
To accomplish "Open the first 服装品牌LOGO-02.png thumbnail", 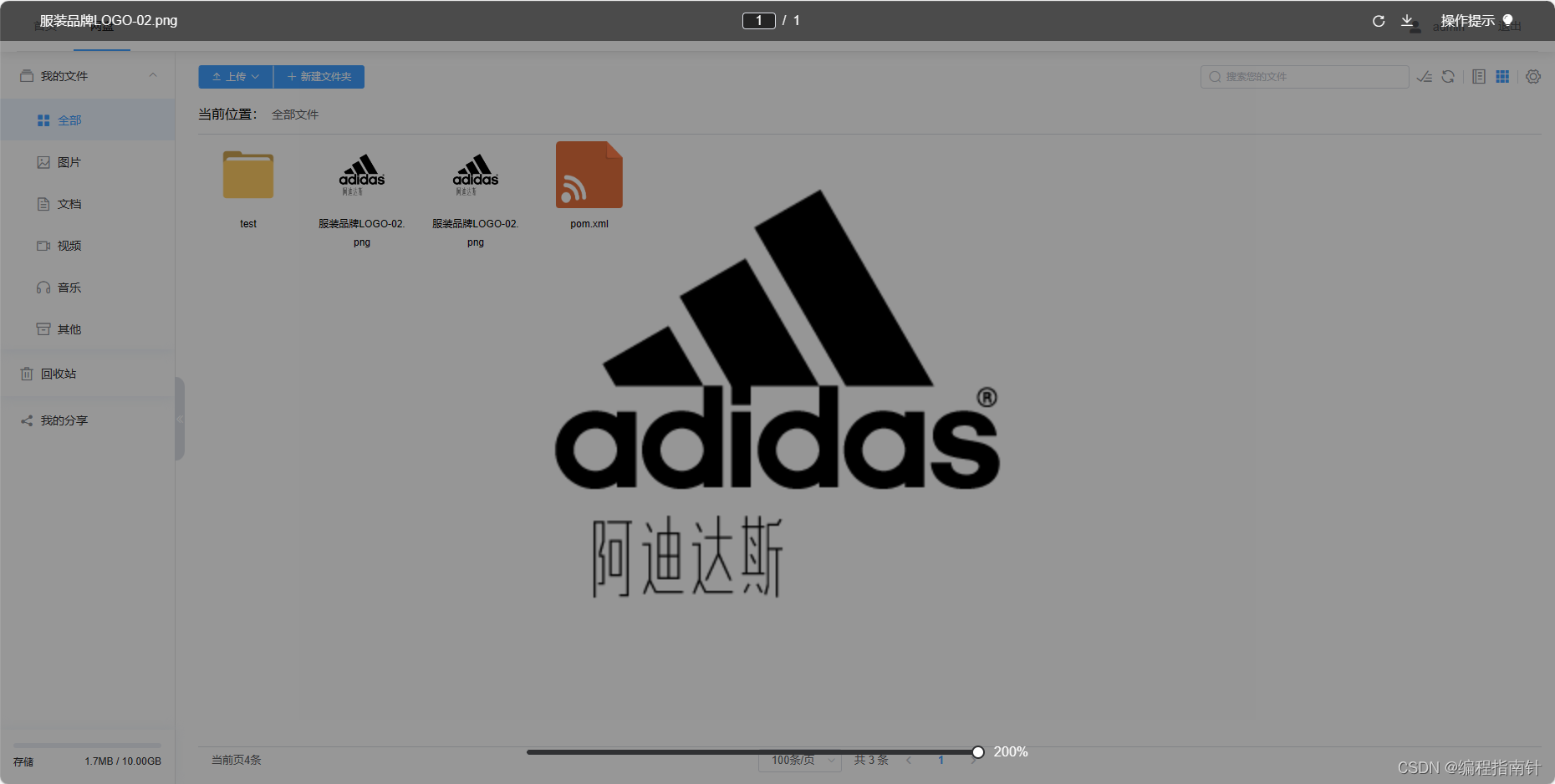I will coord(362,176).
